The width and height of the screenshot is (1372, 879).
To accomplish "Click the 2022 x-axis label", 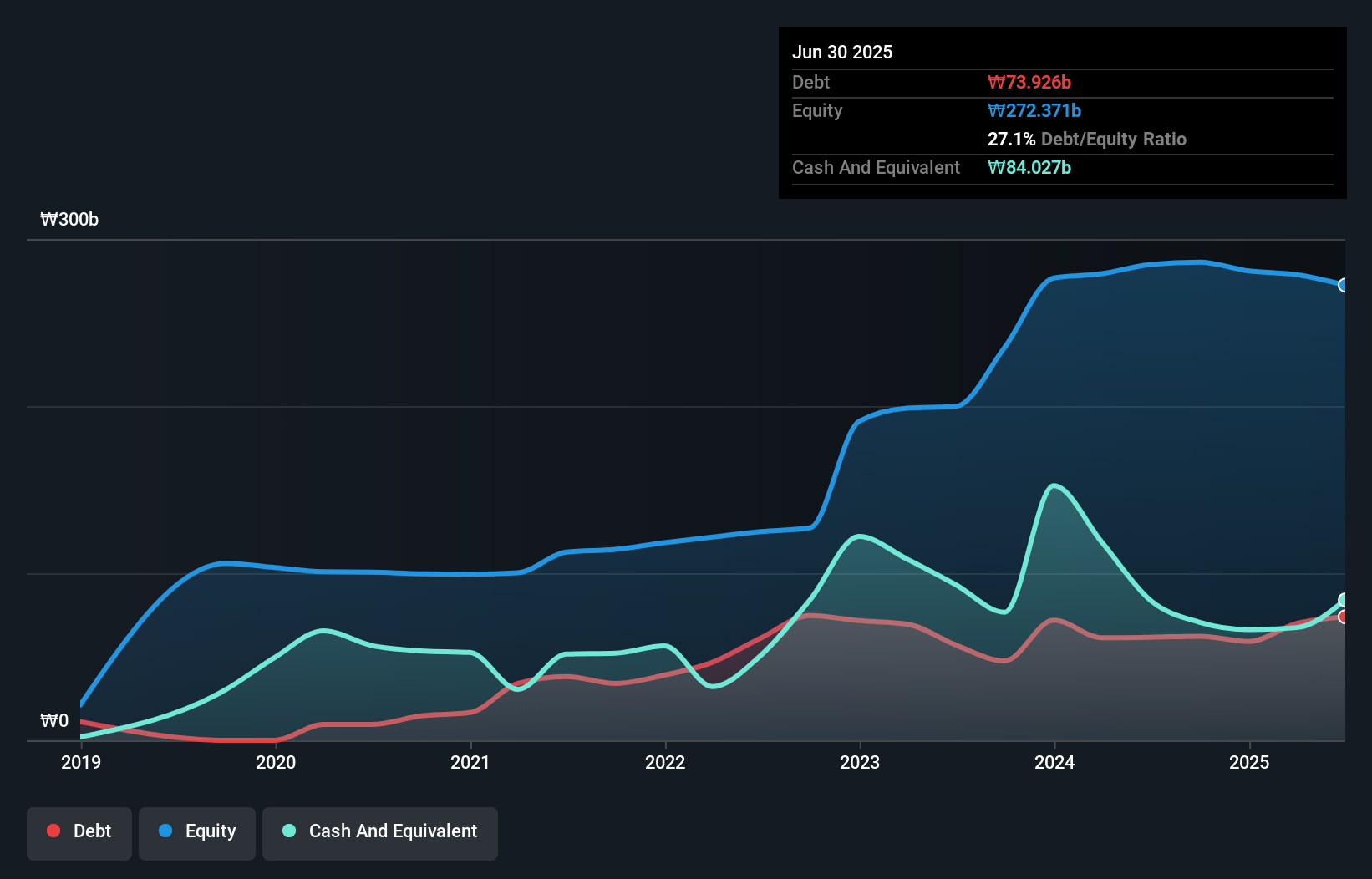I will [x=665, y=762].
